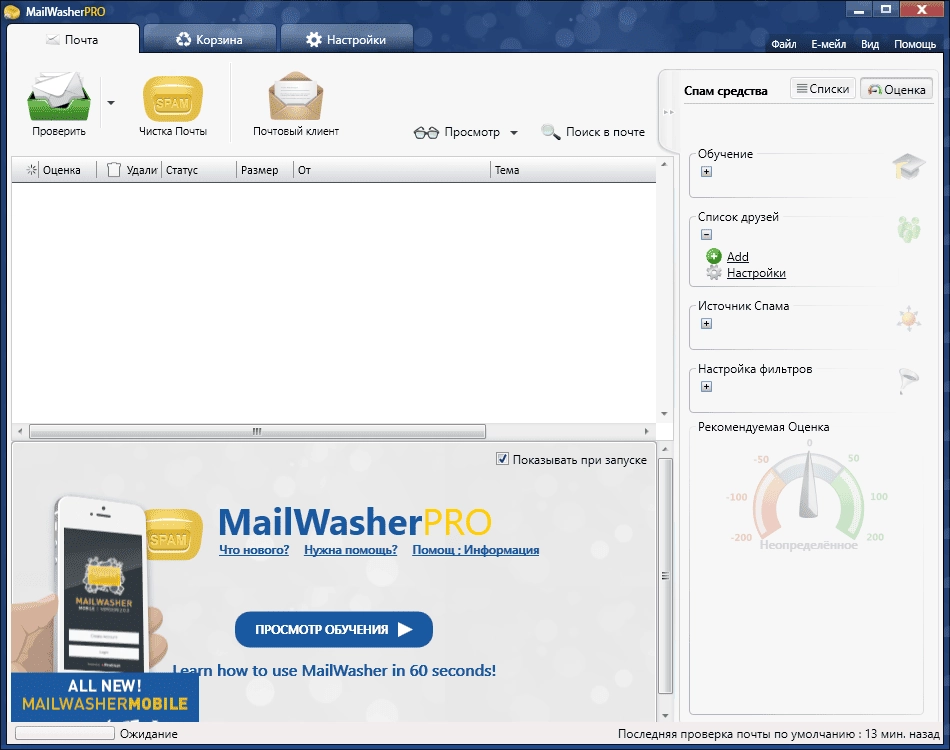Open the Что нового? link
This screenshot has width=950, height=750.
pyautogui.click(x=254, y=550)
